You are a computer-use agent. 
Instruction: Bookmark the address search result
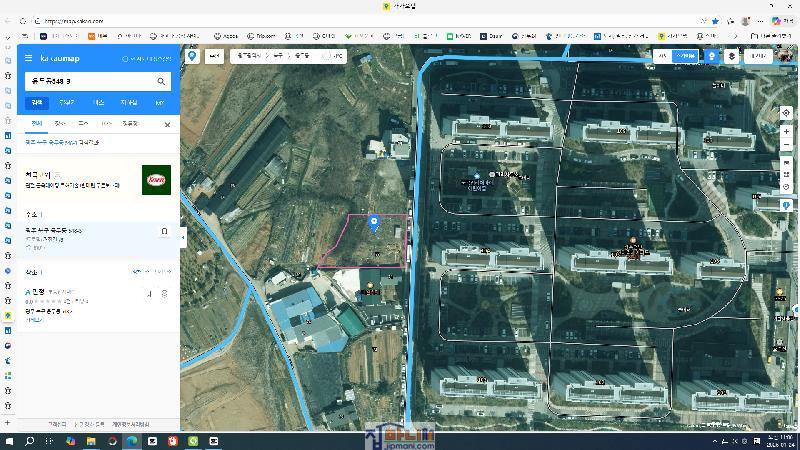coord(164,231)
